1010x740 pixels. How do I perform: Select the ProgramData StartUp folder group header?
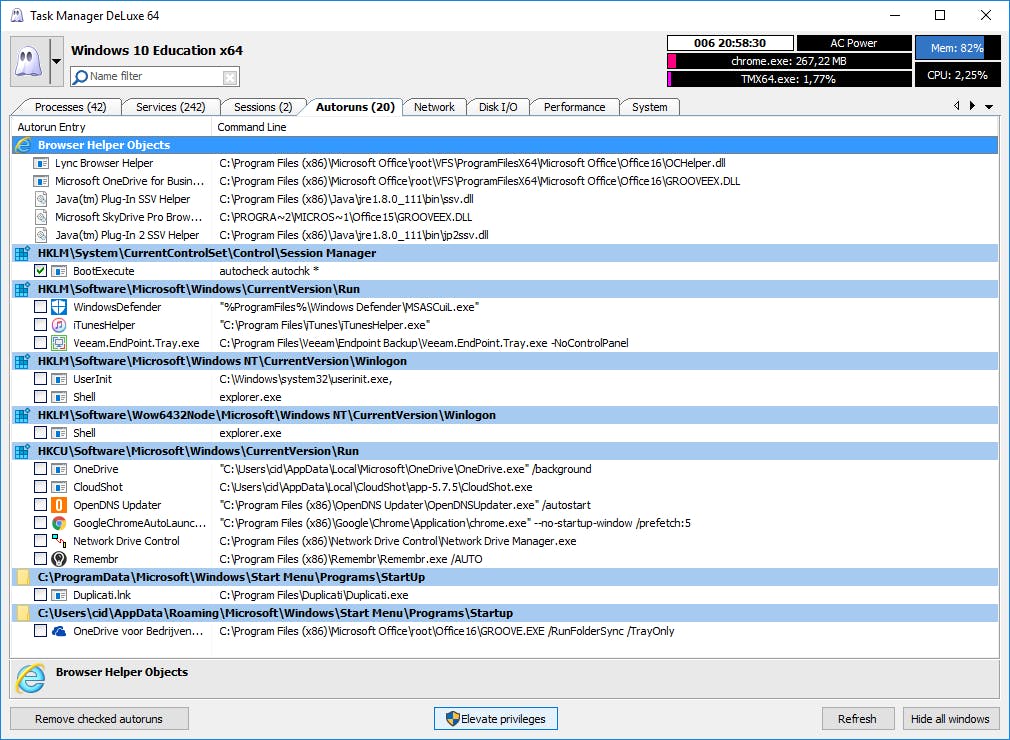(505, 577)
